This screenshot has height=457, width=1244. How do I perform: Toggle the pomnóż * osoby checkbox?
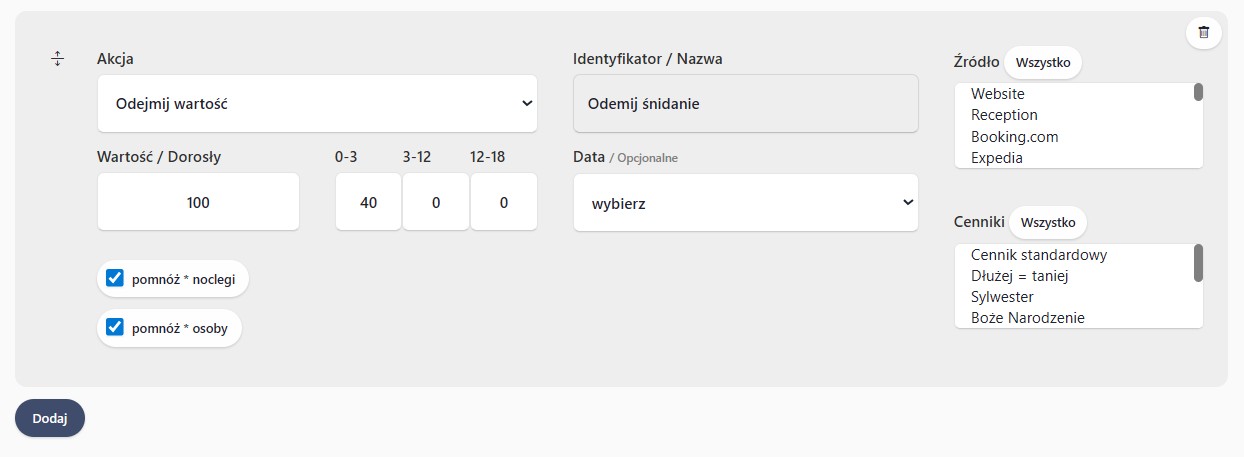coord(115,327)
